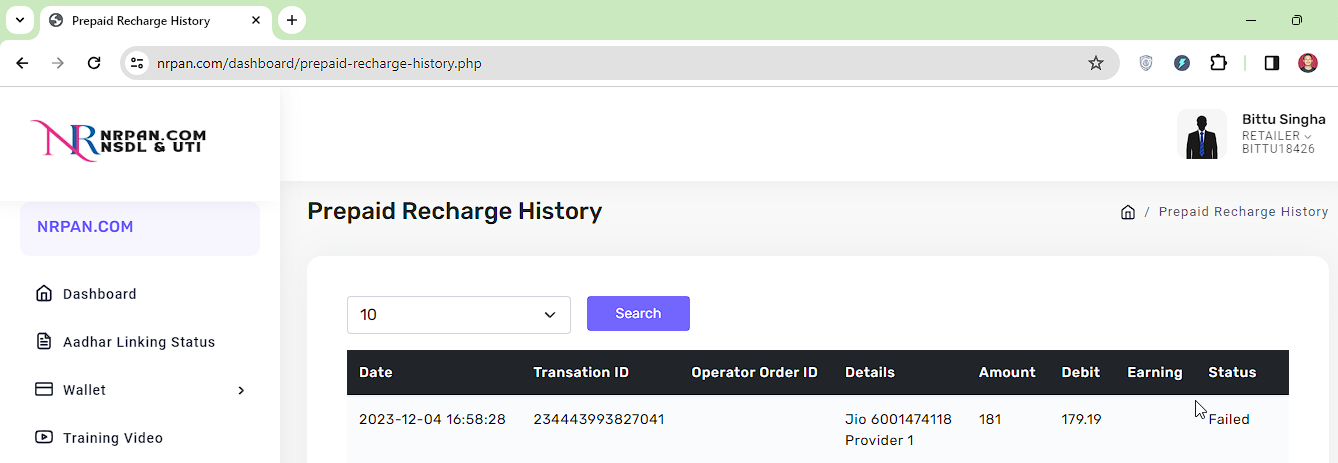Click the Dashboard house icon in sidebar
The width and height of the screenshot is (1338, 463).
coord(44,294)
